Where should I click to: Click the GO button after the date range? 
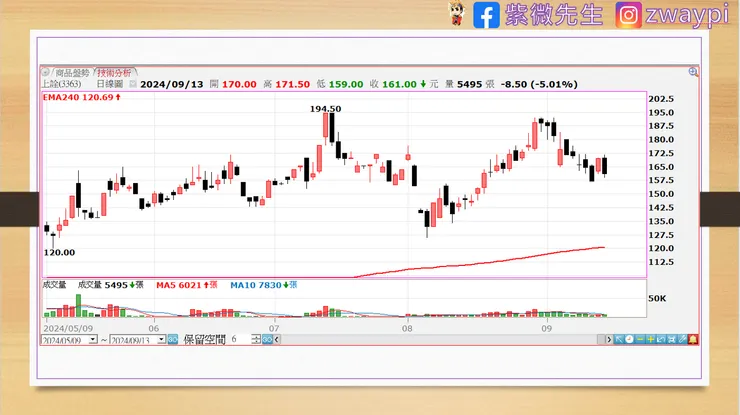[x=173, y=339]
